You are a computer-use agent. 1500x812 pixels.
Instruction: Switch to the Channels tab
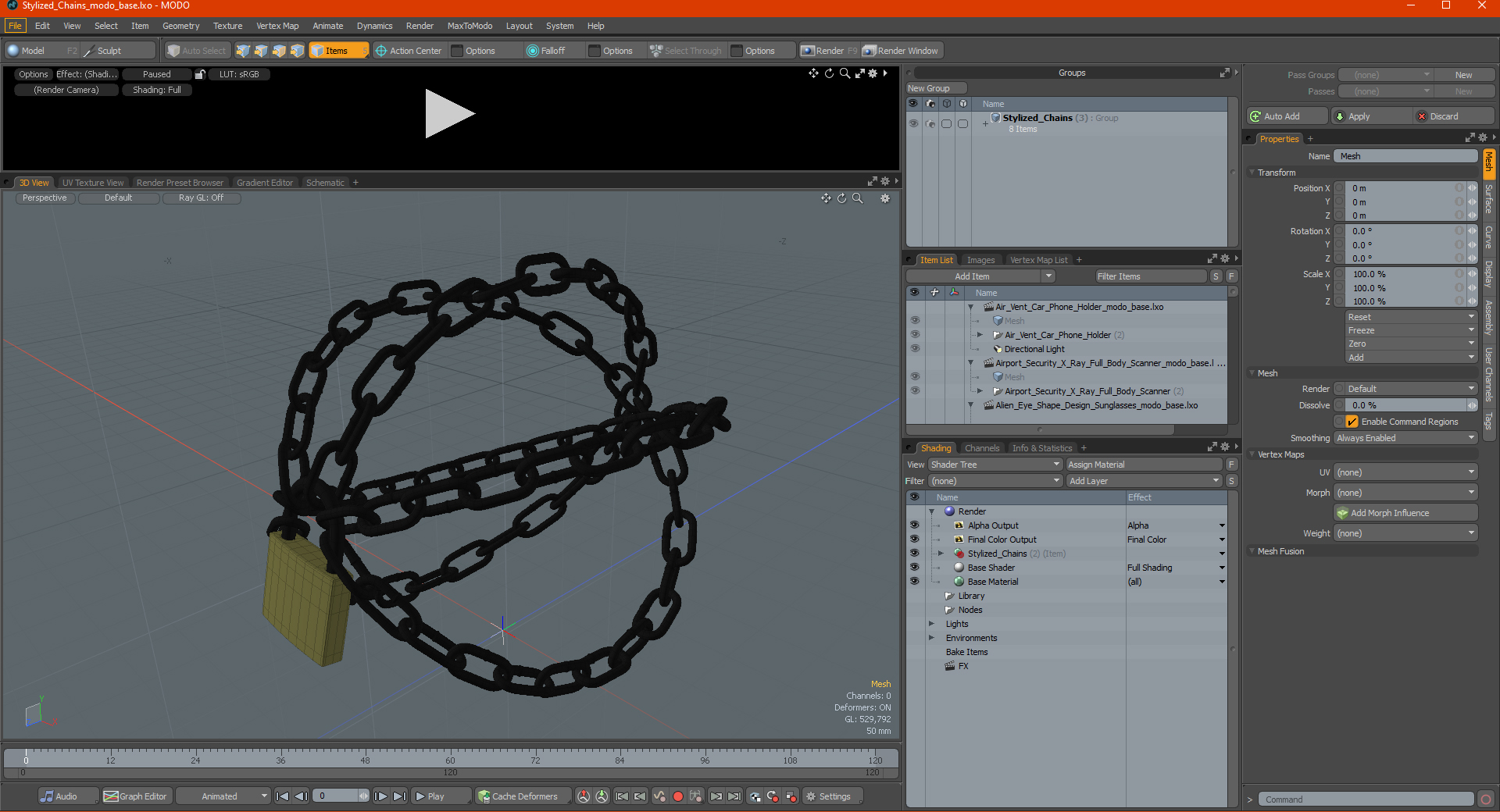982,448
